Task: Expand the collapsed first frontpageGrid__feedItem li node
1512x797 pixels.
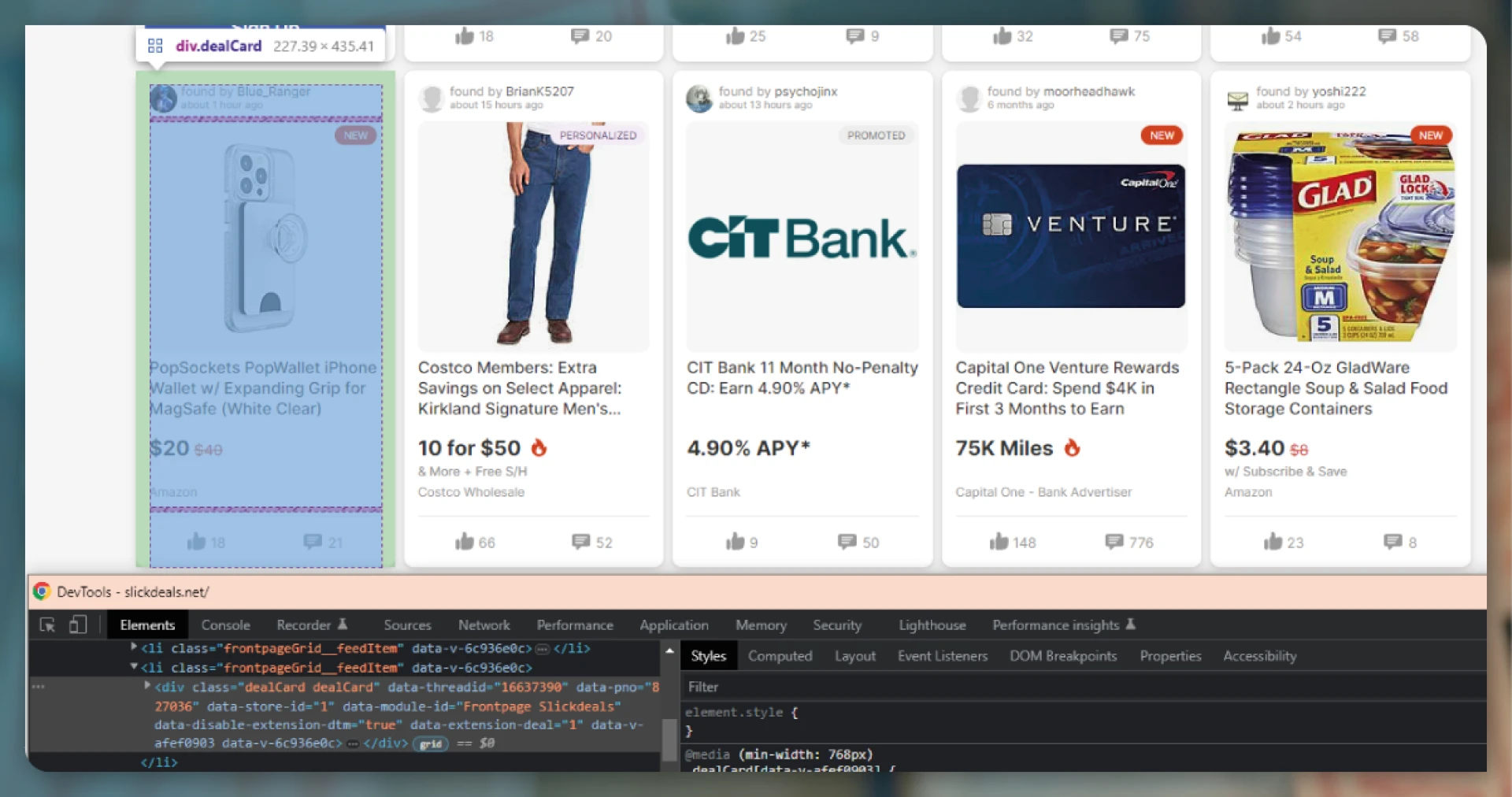Action: (x=134, y=647)
